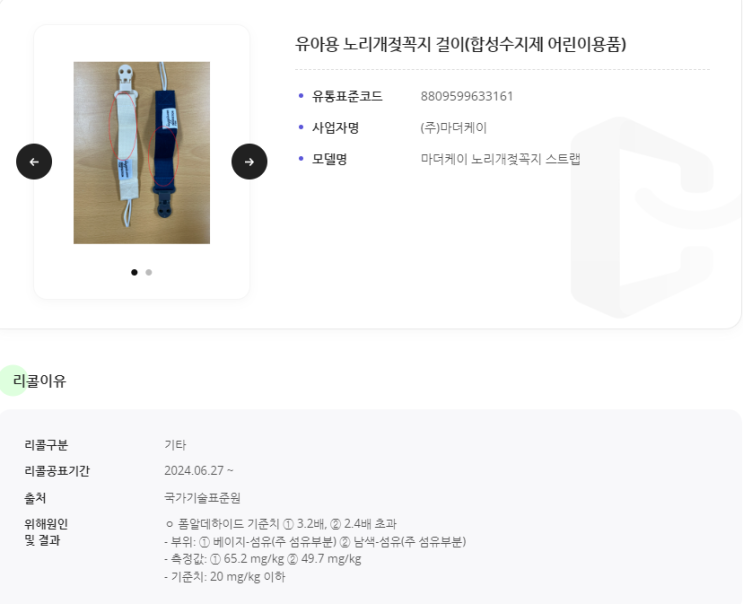Image resolution: width=743 pixels, height=604 pixels.
Task: Click the 모델명 label
Action: [329, 159]
